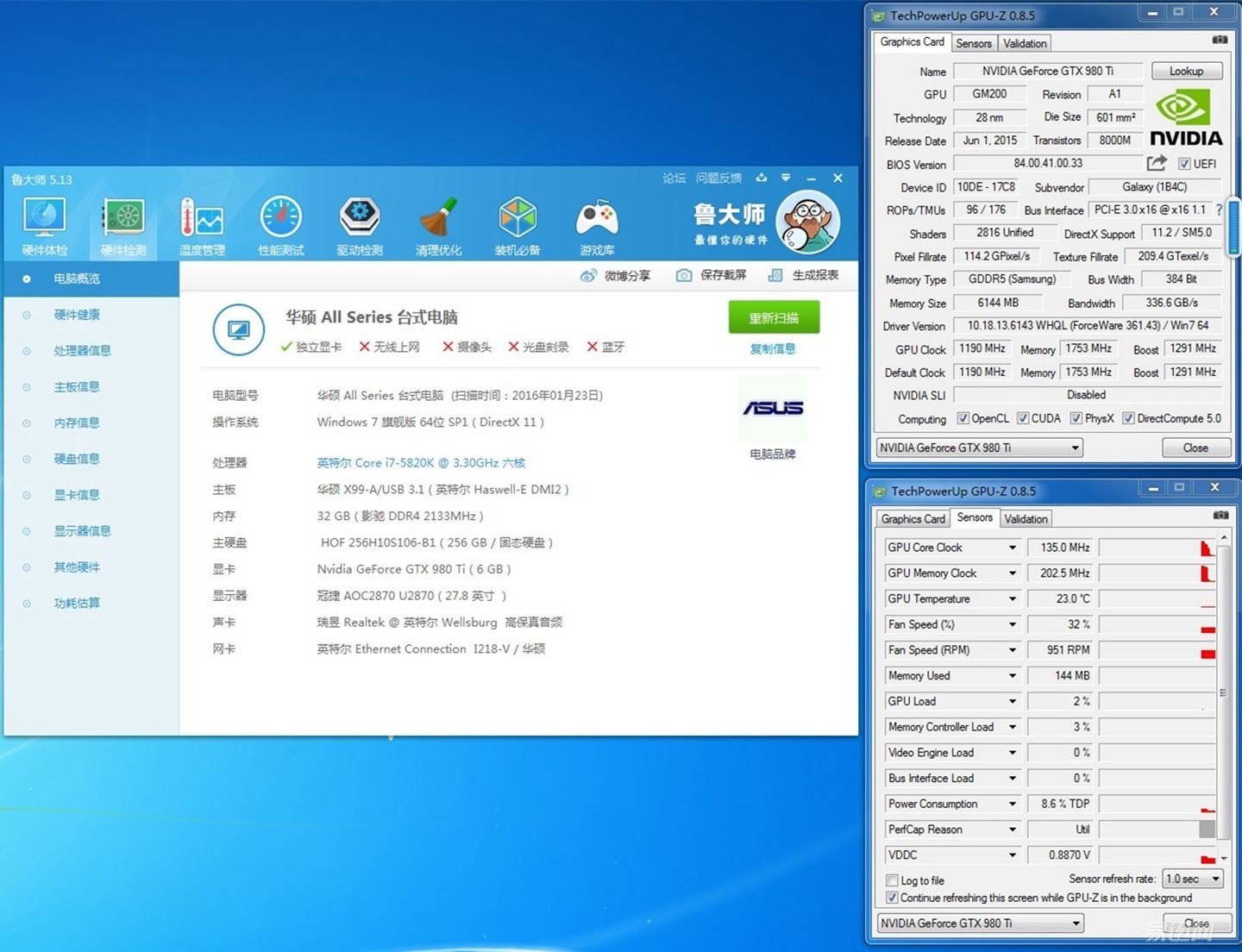Expand the VDDC sensor dropdown
The width and height of the screenshot is (1242, 952).
coord(1013,855)
